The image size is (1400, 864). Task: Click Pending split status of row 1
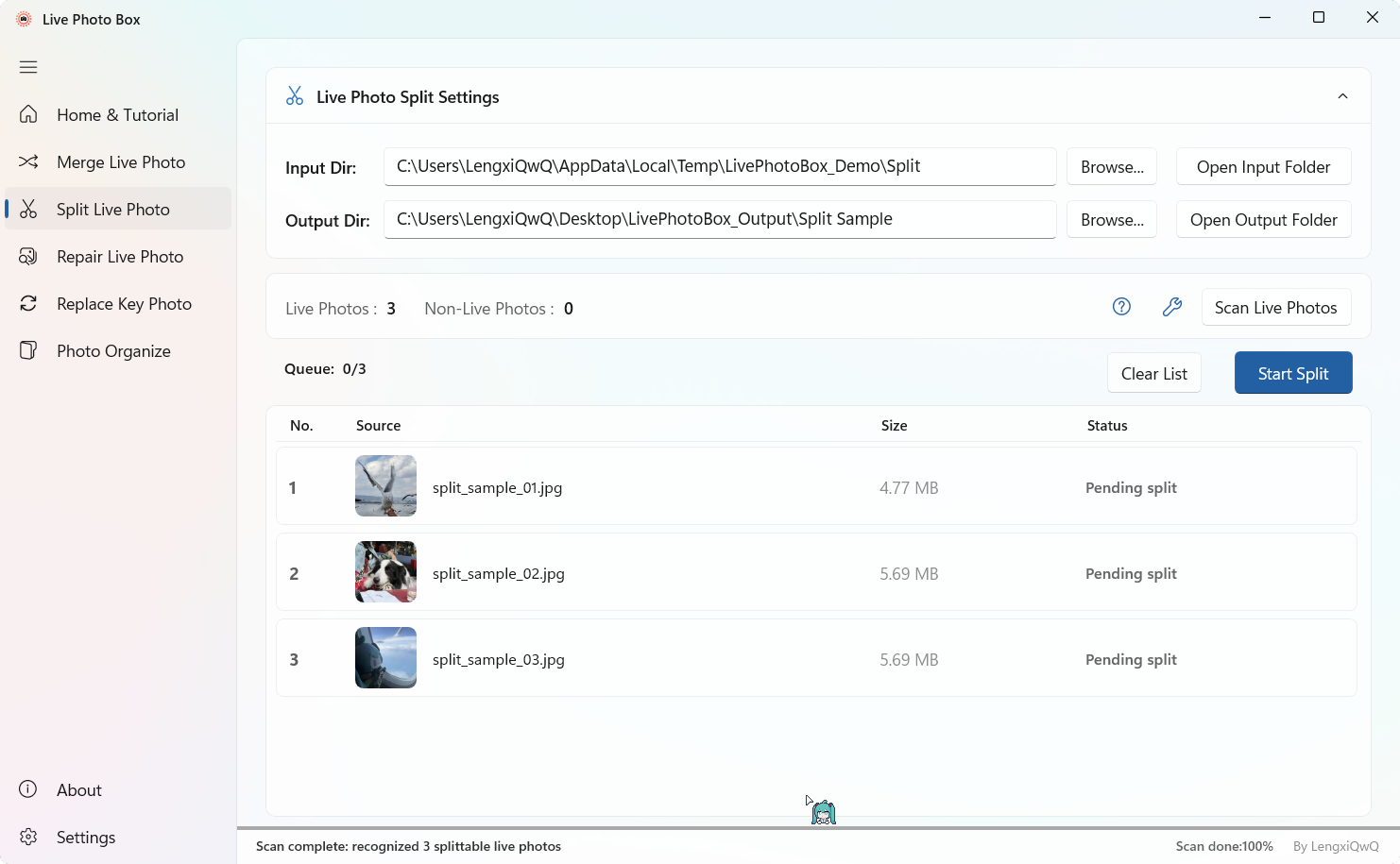coord(1131,487)
